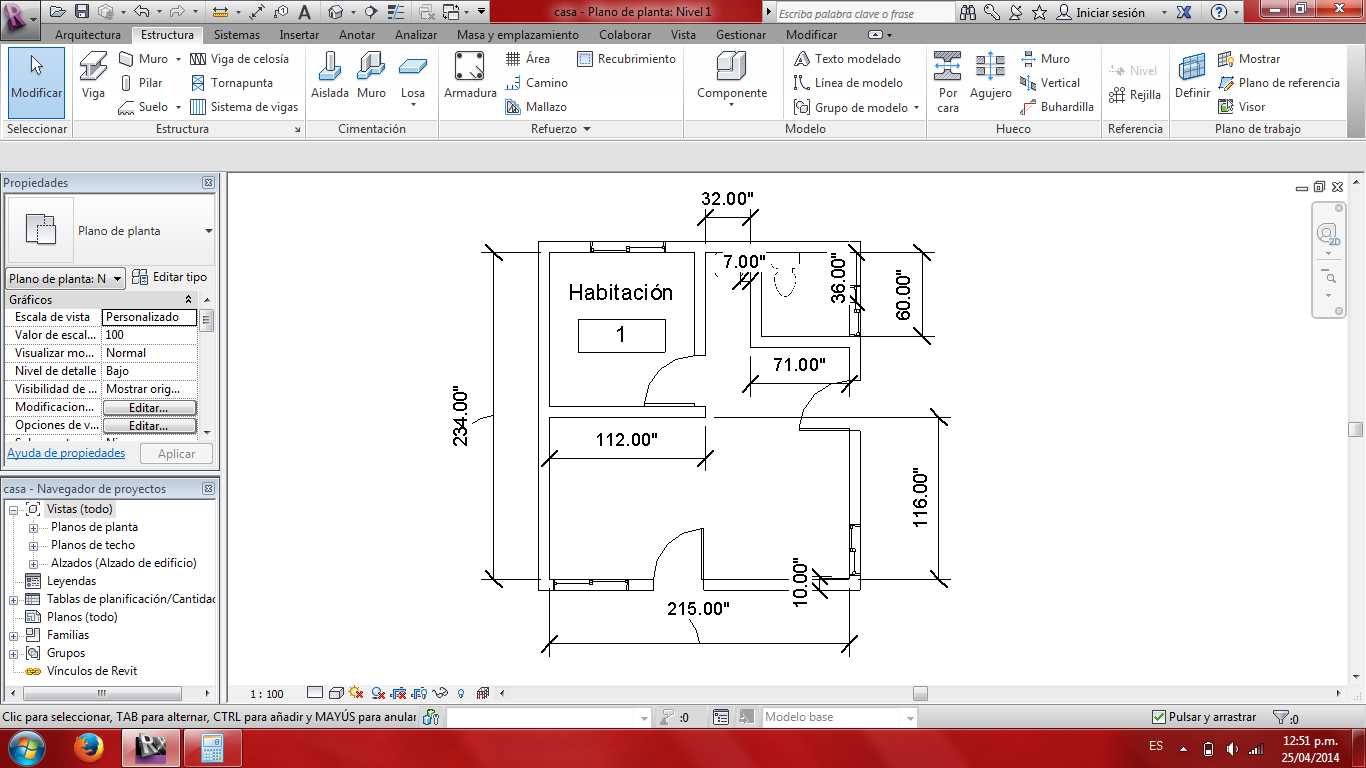Open the Modelo base dropdown in status bar
Screen dimensions: 1366x768
[839, 717]
